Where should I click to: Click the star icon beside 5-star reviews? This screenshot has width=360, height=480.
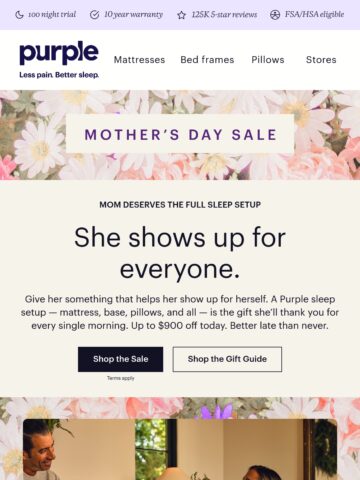181,15
